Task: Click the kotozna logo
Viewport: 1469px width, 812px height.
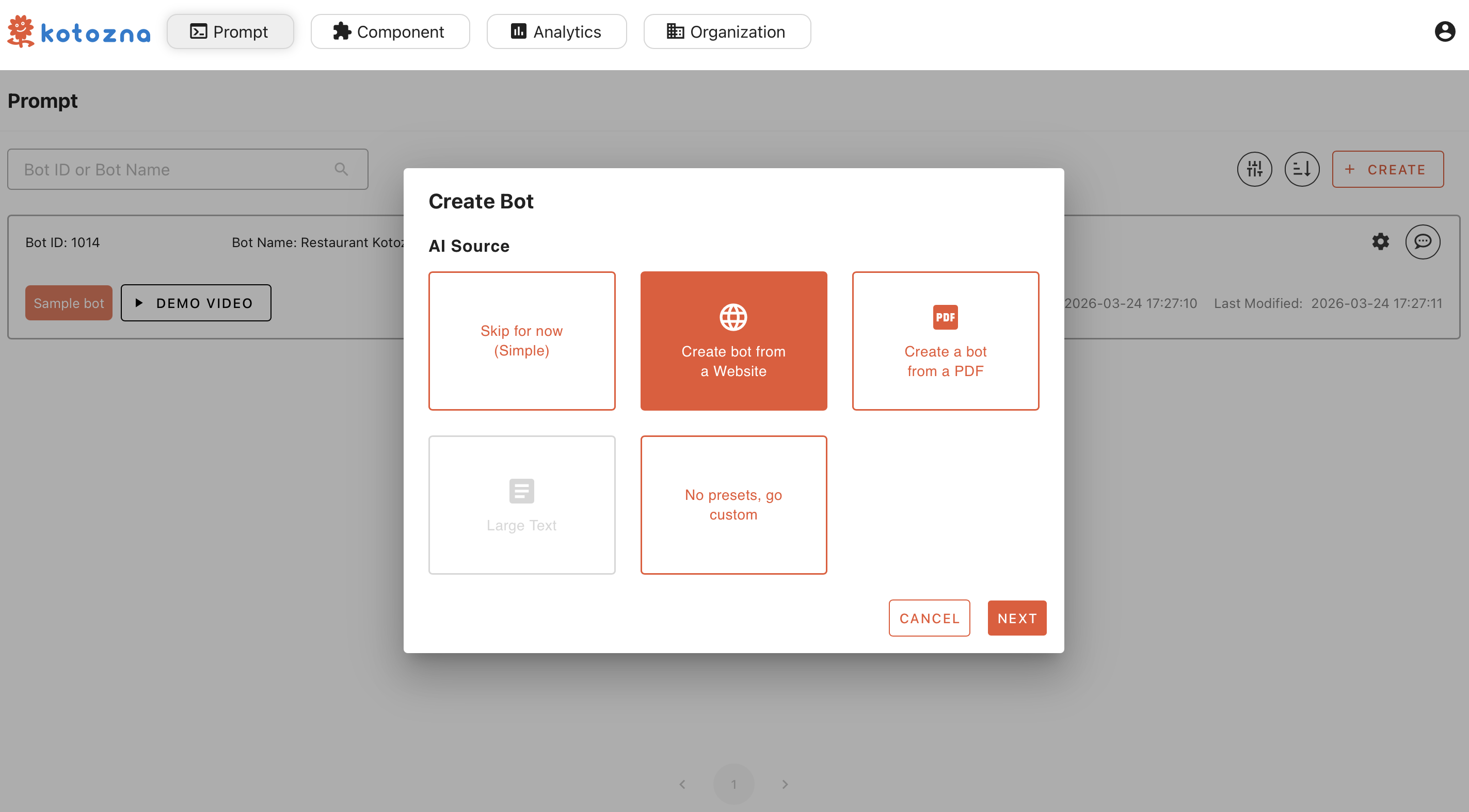Action: (x=78, y=31)
